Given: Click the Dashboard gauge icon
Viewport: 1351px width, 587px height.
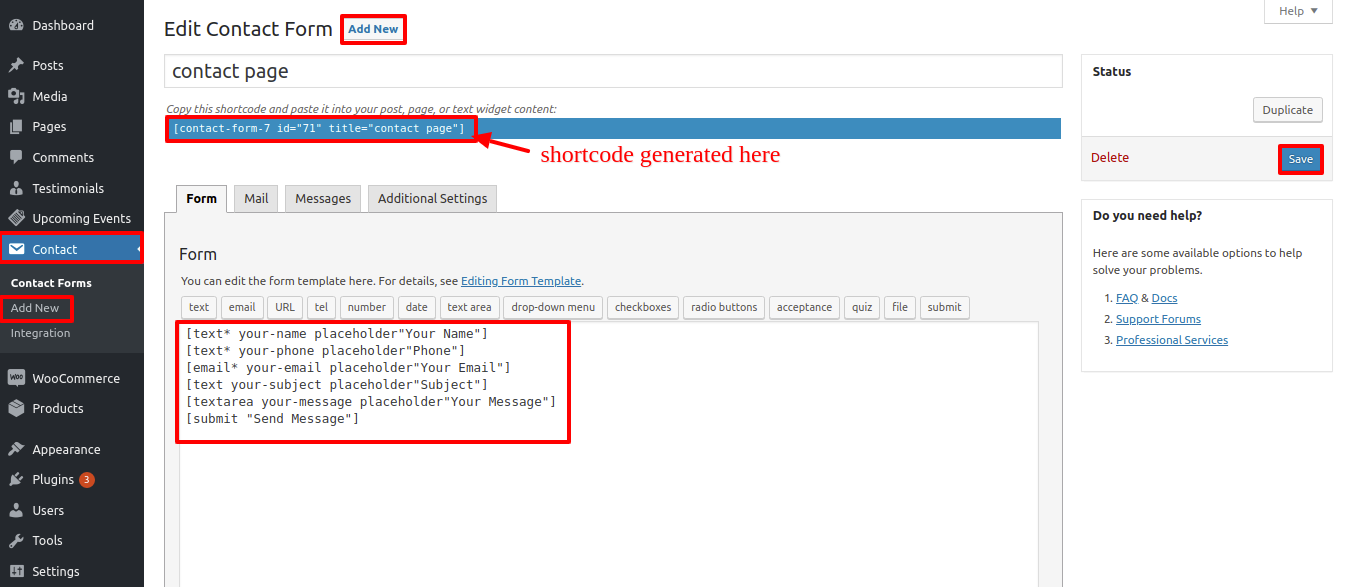Looking at the screenshot, I should tap(16, 25).
